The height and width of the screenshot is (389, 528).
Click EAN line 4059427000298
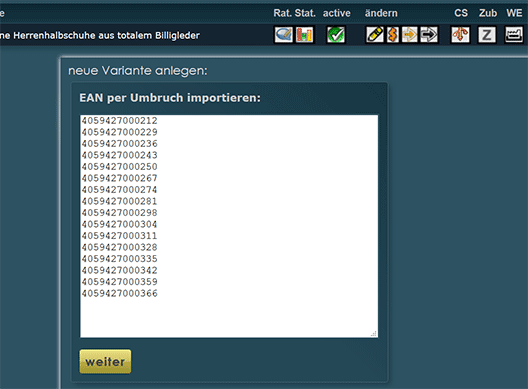point(120,213)
